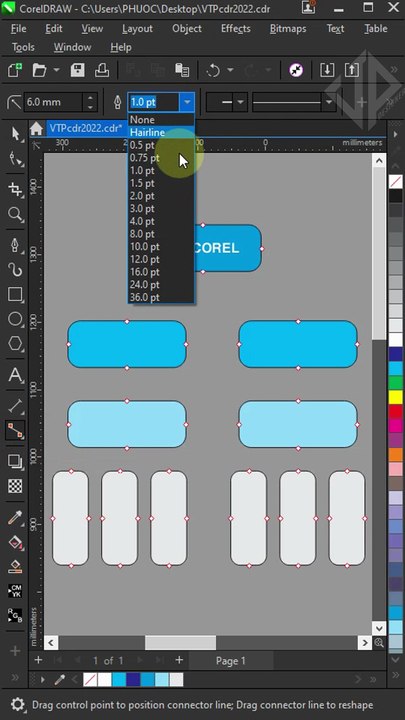Click the outline width value field
The width and height of the screenshot is (405, 720).
154,102
